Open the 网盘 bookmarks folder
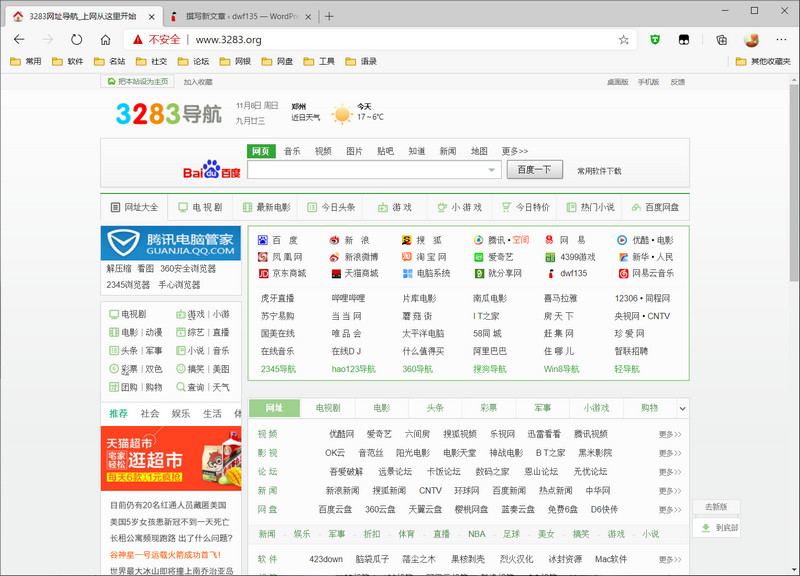Screen dimensions: 800x576 point(277,61)
